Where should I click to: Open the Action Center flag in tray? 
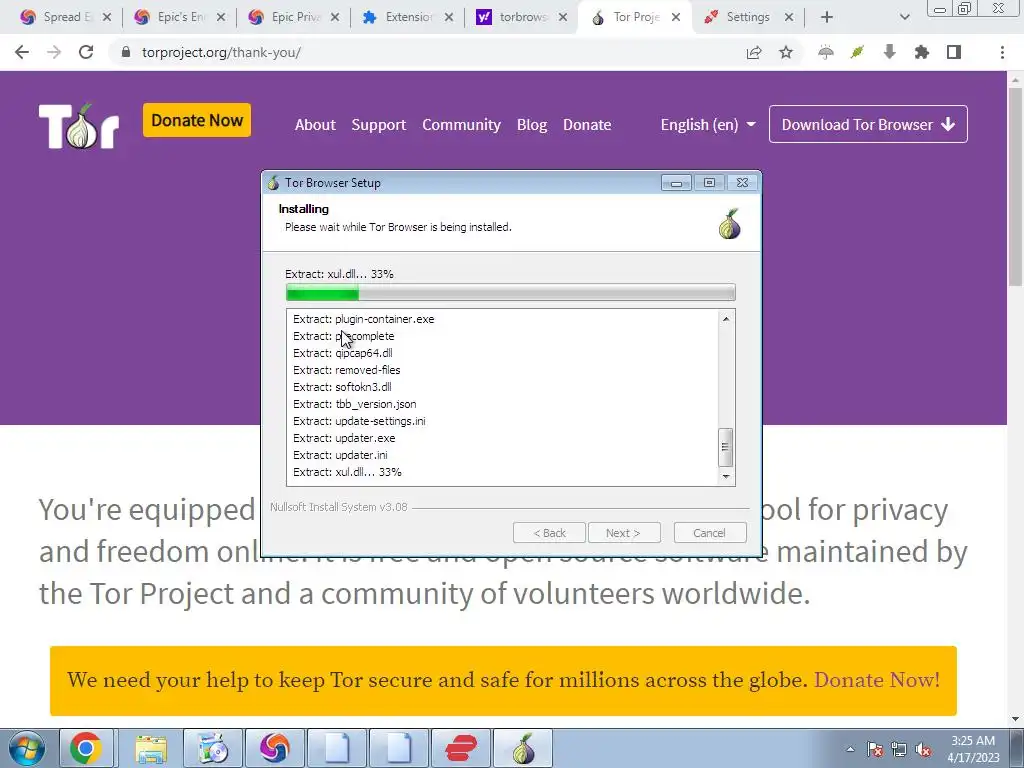[875, 749]
